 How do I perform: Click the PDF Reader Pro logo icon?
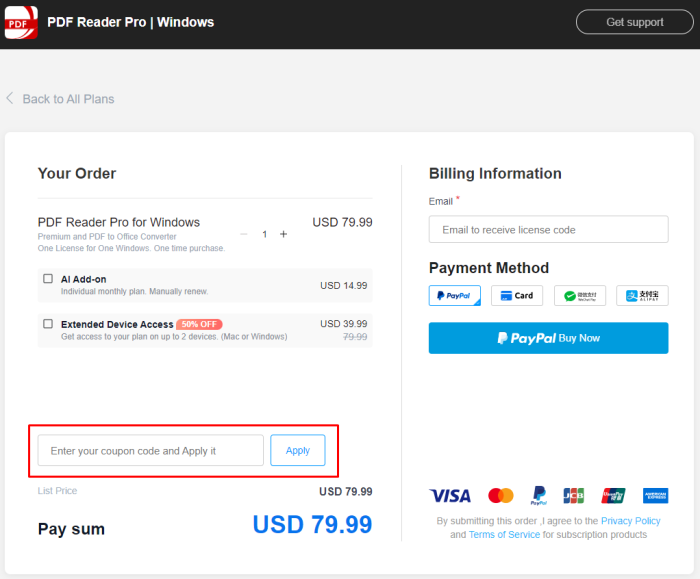click(21, 22)
